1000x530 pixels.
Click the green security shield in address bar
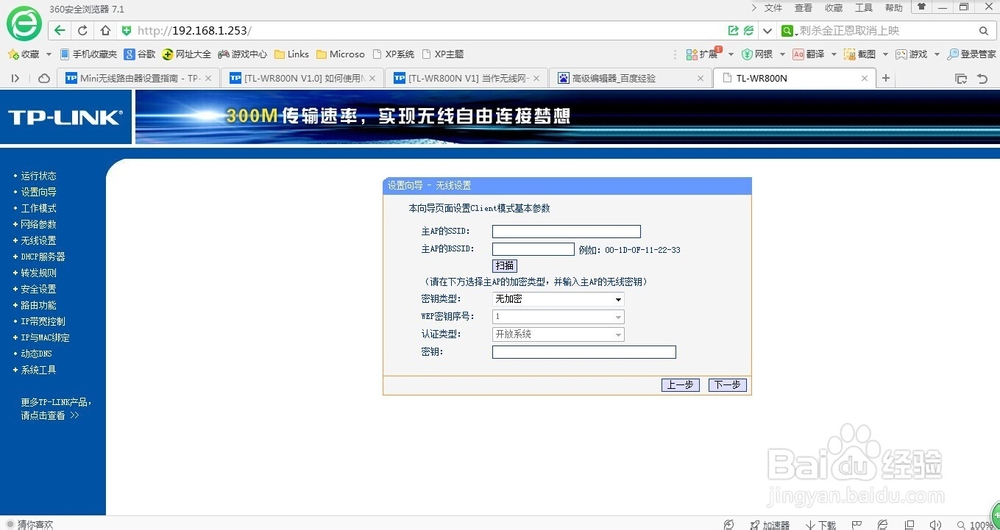coord(126,31)
